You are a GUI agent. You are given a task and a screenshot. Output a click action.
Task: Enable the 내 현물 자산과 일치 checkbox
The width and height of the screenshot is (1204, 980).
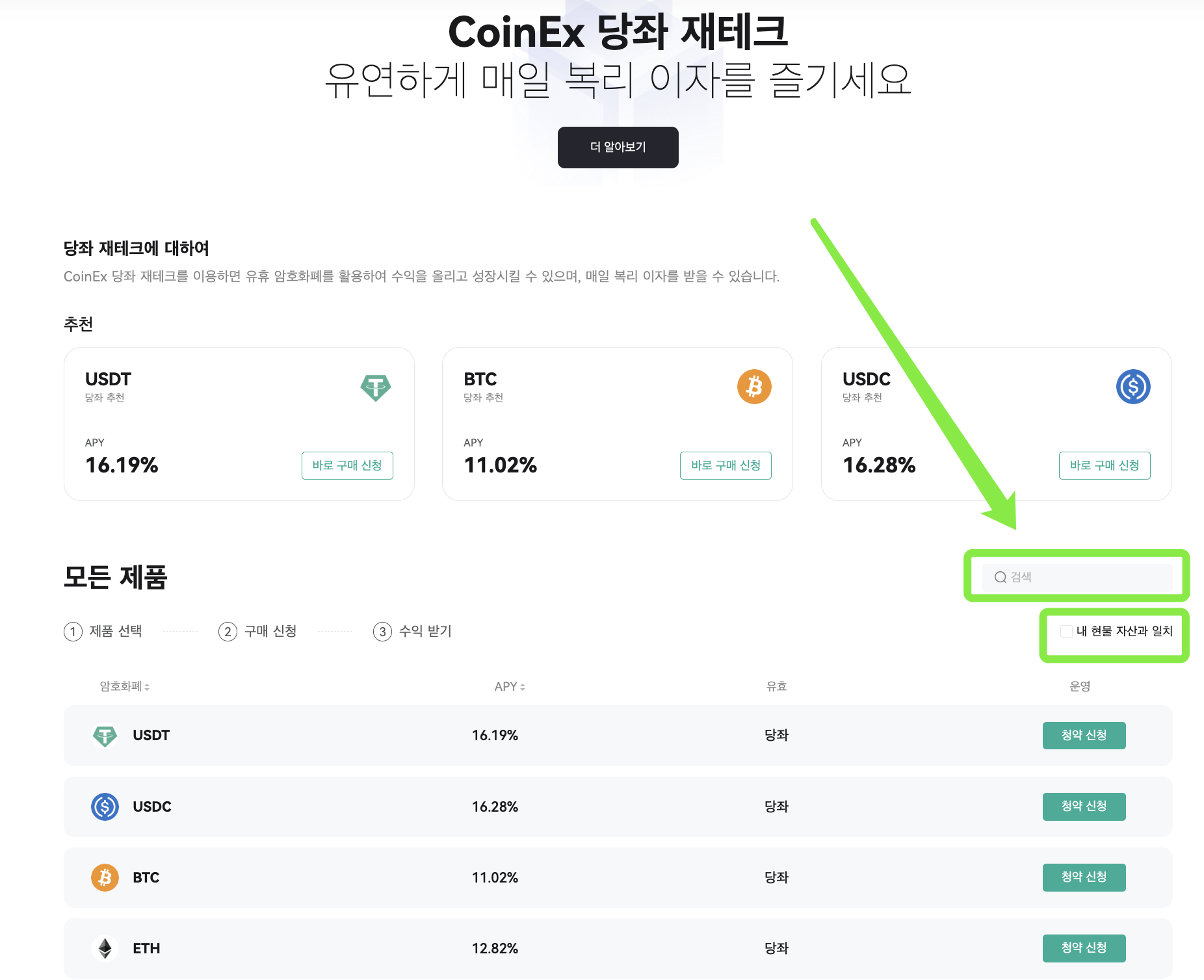click(1066, 630)
